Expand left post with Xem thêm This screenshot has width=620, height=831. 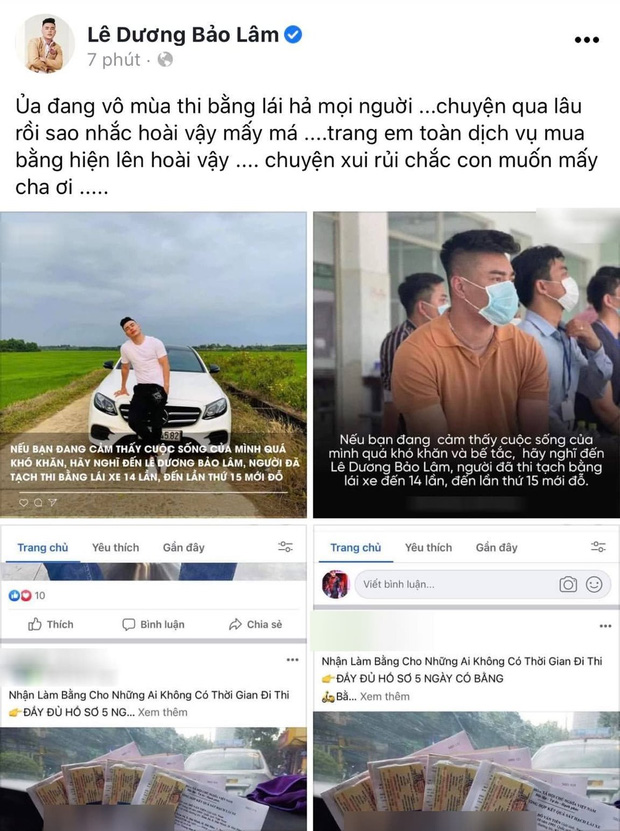163,712
